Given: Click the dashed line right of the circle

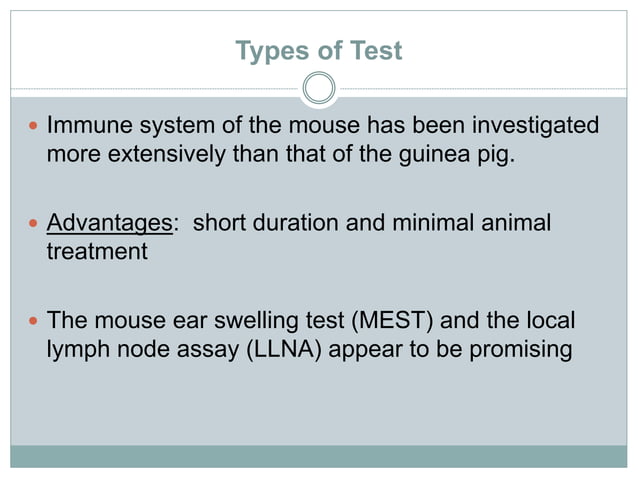Looking at the screenshot, I should pyautogui.click(x=480, y=89).
